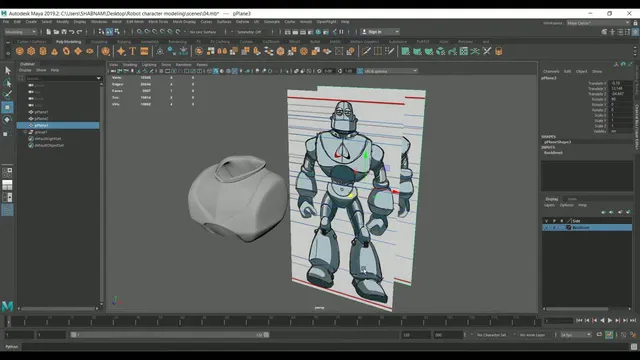Toggle the Channel Box display icon at top right
Screen dimensions: 640x360
point(636,32)
